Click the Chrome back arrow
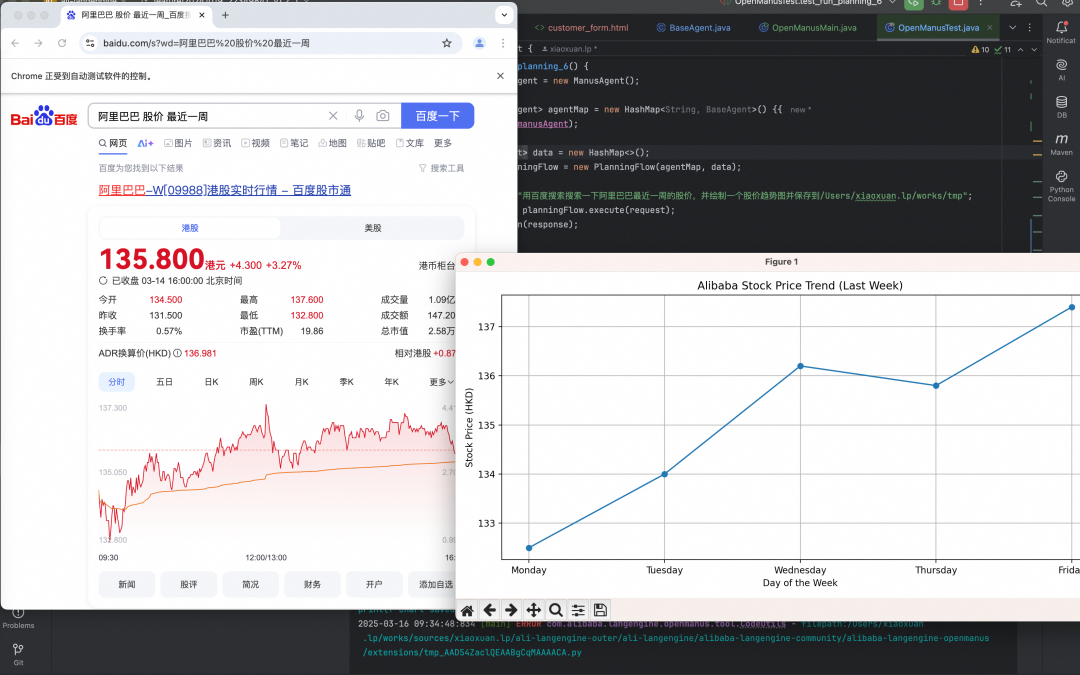The width and height of the screenshot is (1080, 675). [x=15, y=43]
